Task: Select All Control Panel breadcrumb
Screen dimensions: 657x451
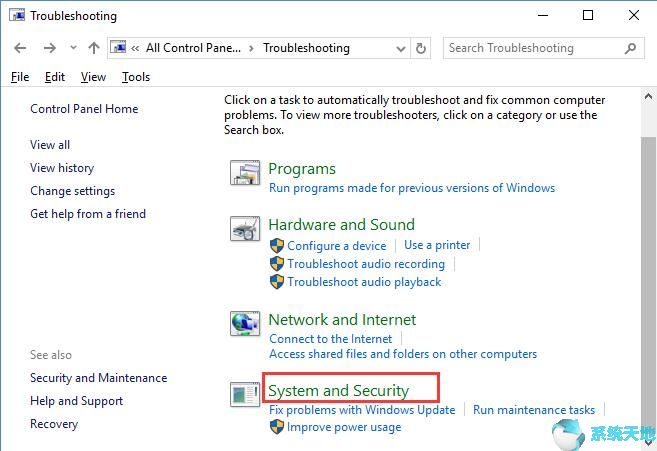Action: click(193, 48)
